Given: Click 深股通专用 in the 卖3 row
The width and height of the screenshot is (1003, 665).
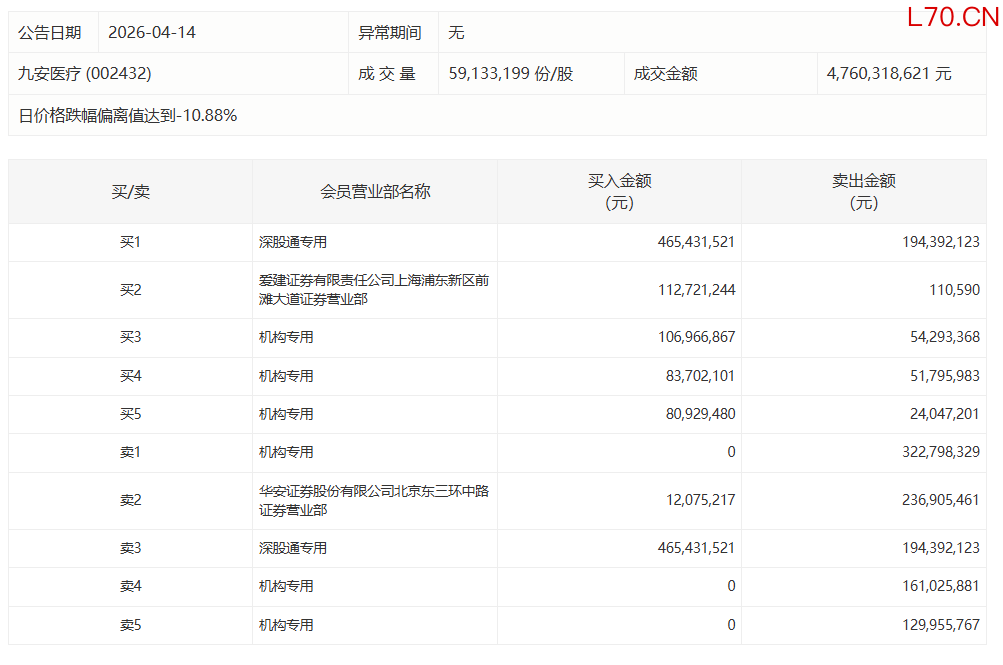Looking at the screenshot, I should (293, 548).
